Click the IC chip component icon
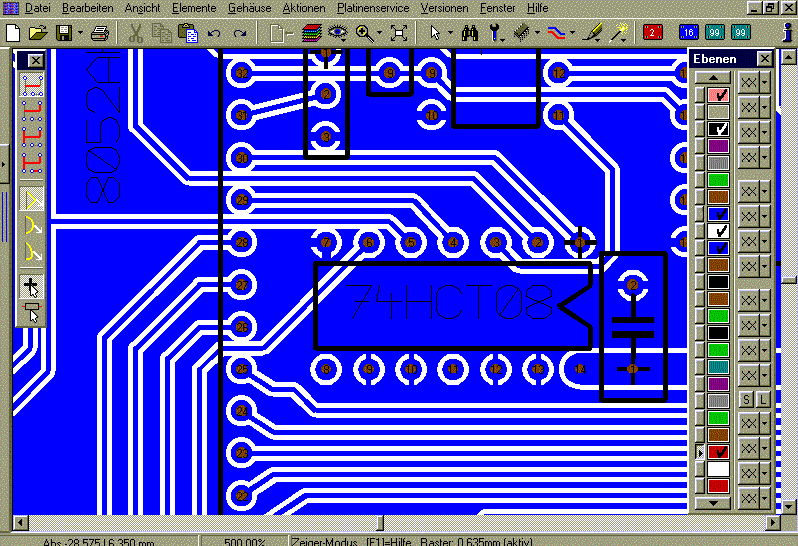Screen dimensions: 798x546 [x=521, y=33]
